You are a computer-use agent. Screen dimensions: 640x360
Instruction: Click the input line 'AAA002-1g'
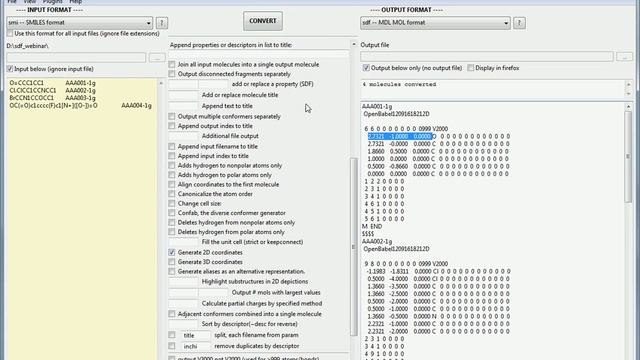52,91
